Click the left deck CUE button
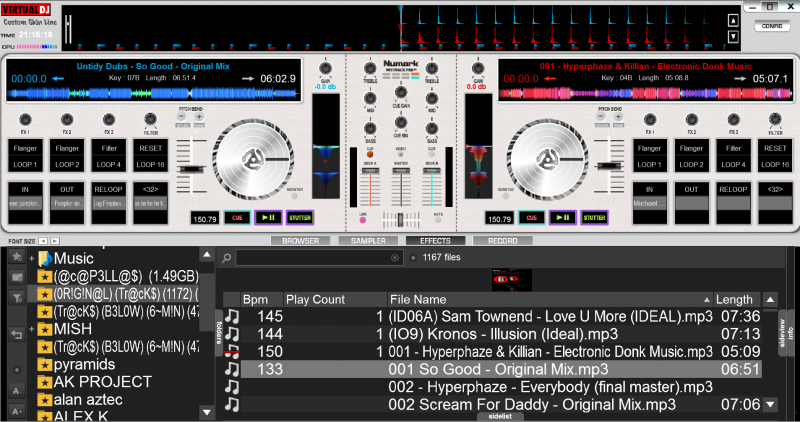This screenshot has height=422, width=800. (237, 218)
